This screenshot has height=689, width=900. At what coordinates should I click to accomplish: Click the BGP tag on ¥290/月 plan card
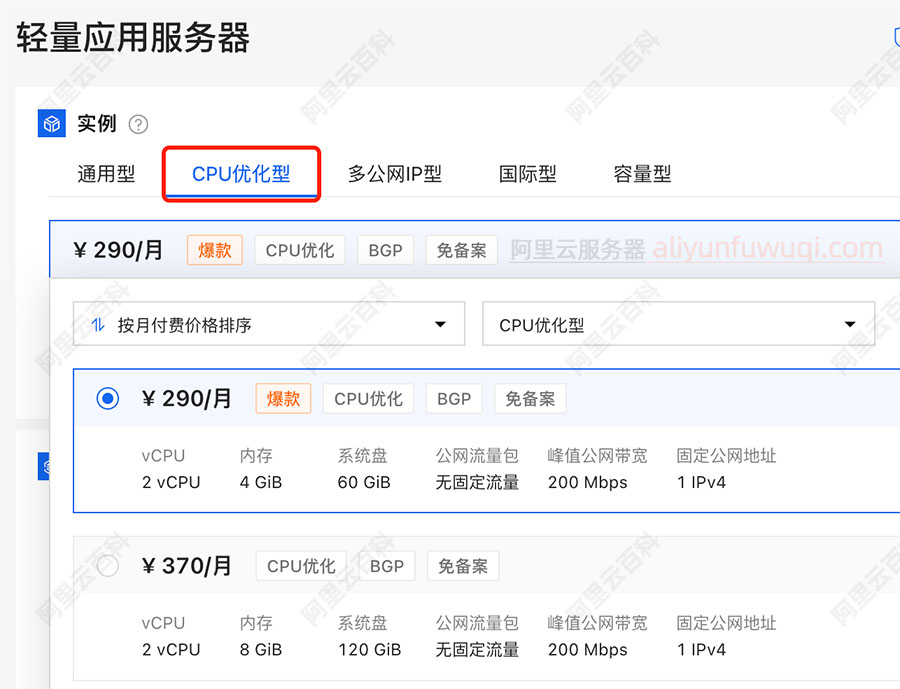453,398
